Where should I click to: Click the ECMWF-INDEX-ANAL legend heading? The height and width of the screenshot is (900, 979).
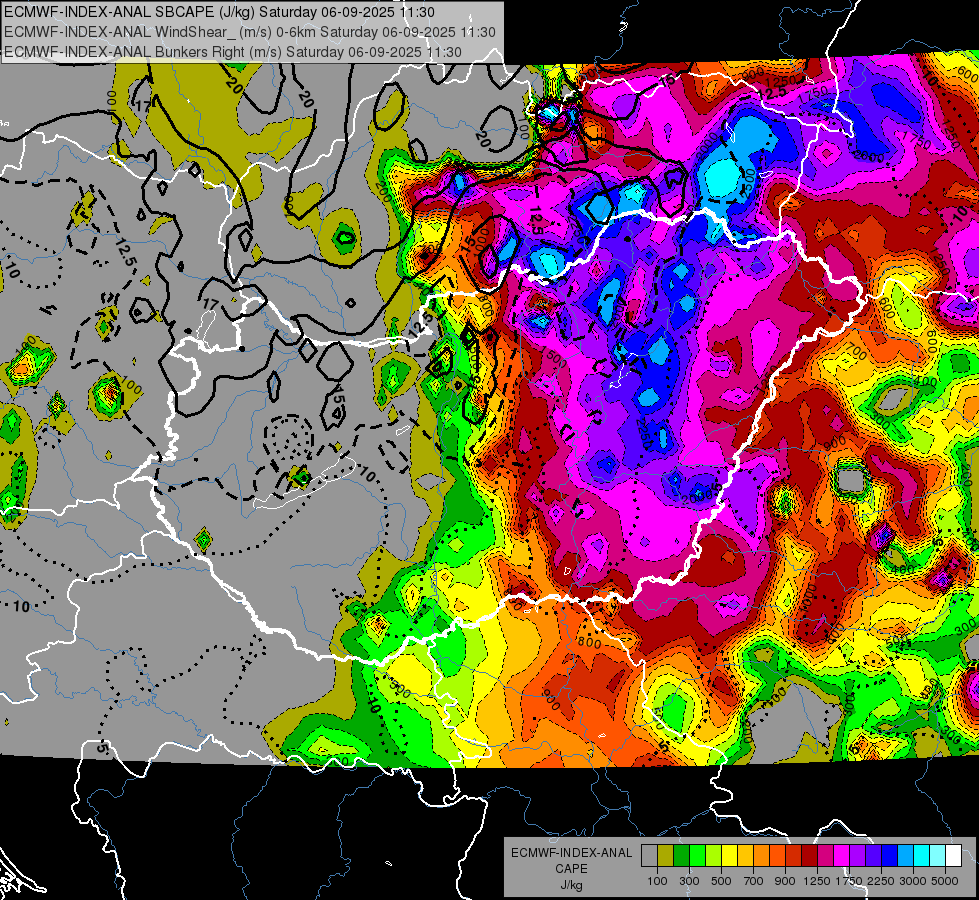click(x=572, y=853)
